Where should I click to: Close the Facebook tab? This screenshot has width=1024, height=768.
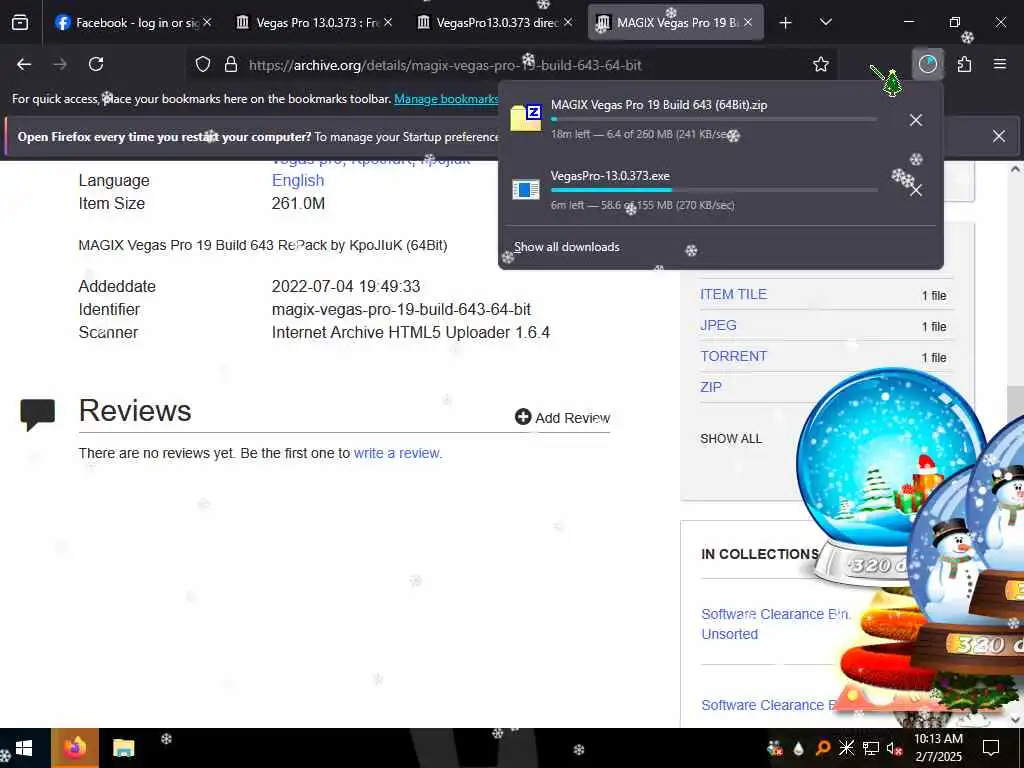207,22
